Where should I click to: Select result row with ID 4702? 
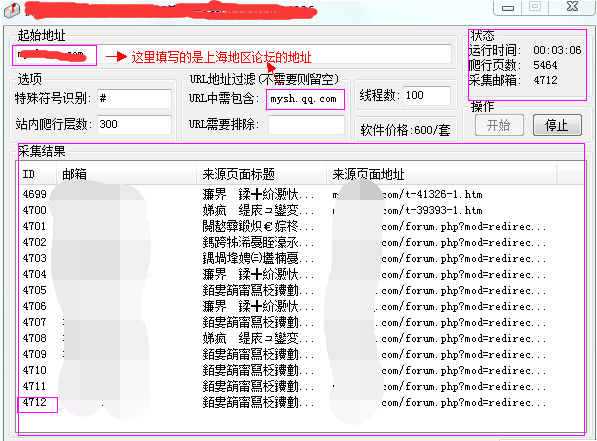(x=301, y=242)
